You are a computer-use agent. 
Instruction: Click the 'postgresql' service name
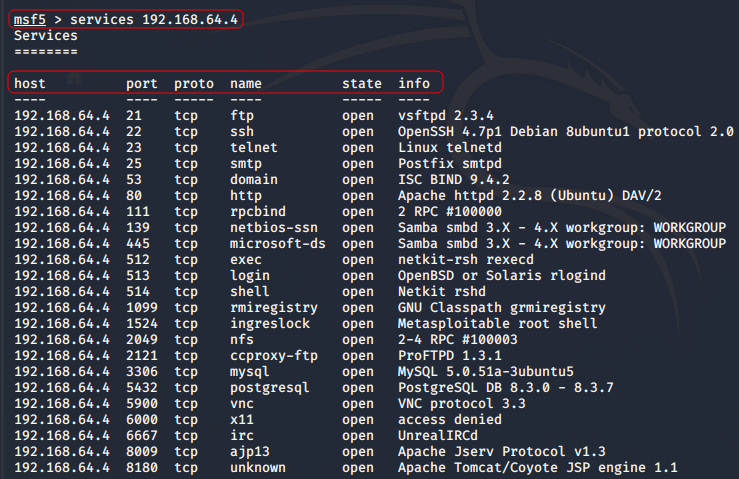(270, 388)
